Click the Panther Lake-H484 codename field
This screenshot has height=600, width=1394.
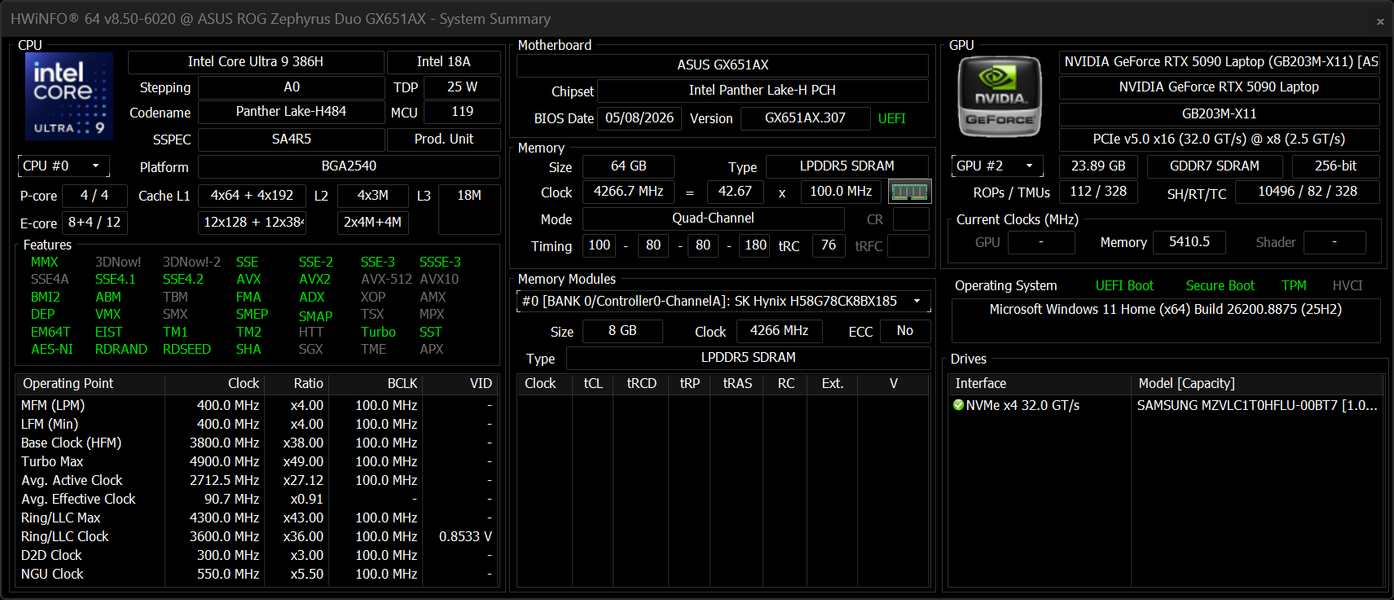(291, 112)
